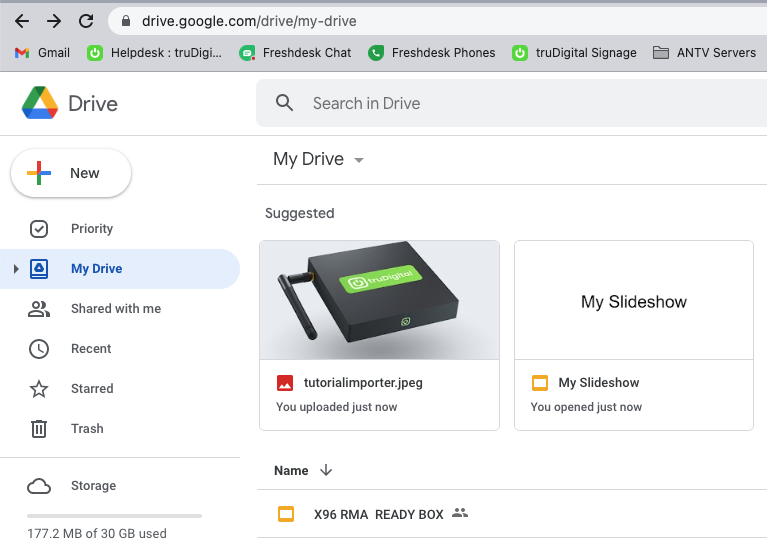The height and width of the screenshot is (543, 767).
Task: Open the Gmail bookmark
Action: [42, 53]
